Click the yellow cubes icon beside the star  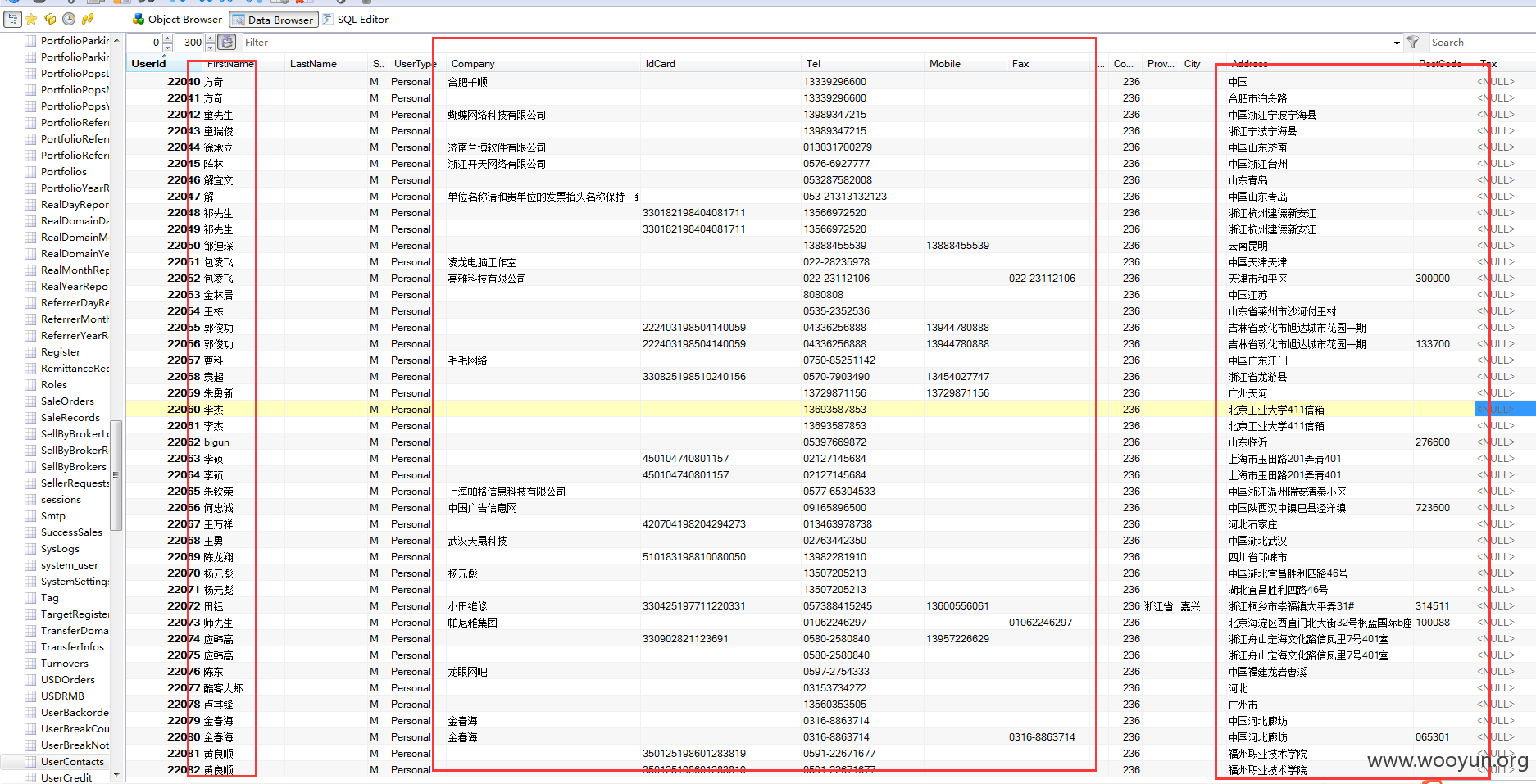(50, 19)
